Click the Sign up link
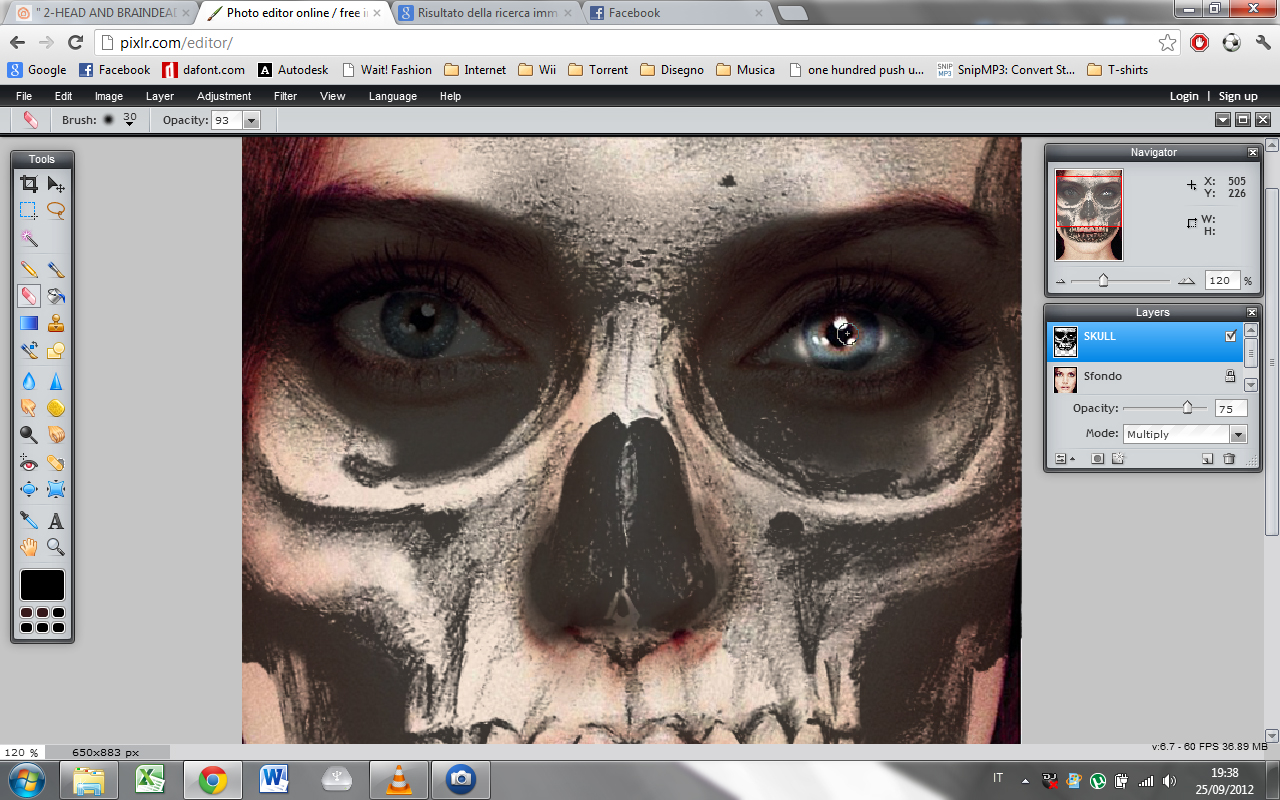This screenshot has height=800, width=1280. 1238,96
